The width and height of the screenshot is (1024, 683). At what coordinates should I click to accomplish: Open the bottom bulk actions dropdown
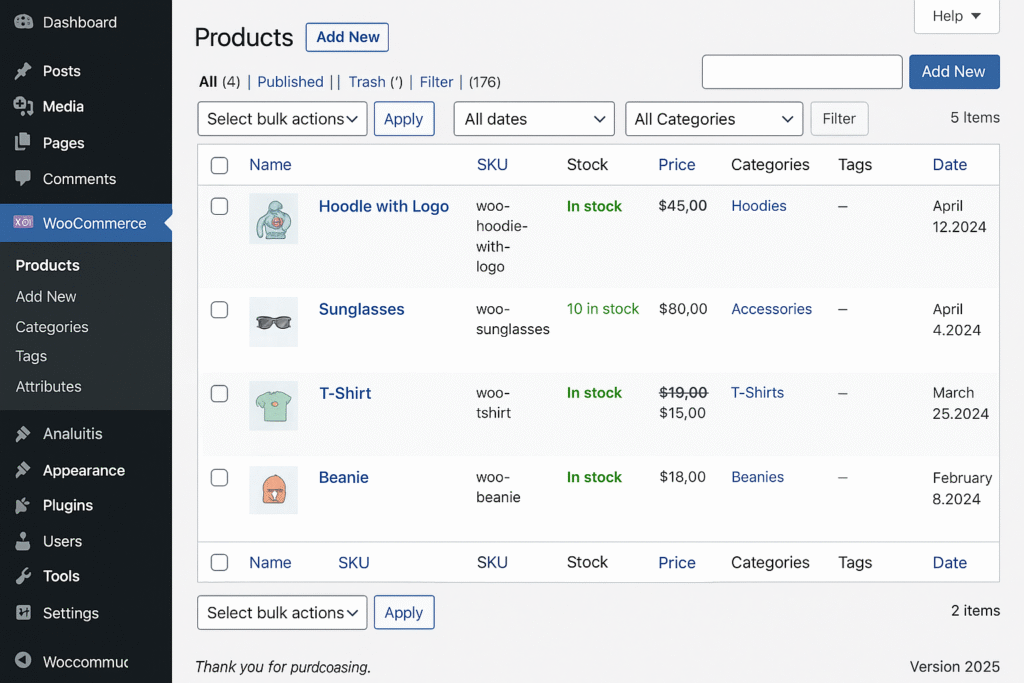coord(282,612)
